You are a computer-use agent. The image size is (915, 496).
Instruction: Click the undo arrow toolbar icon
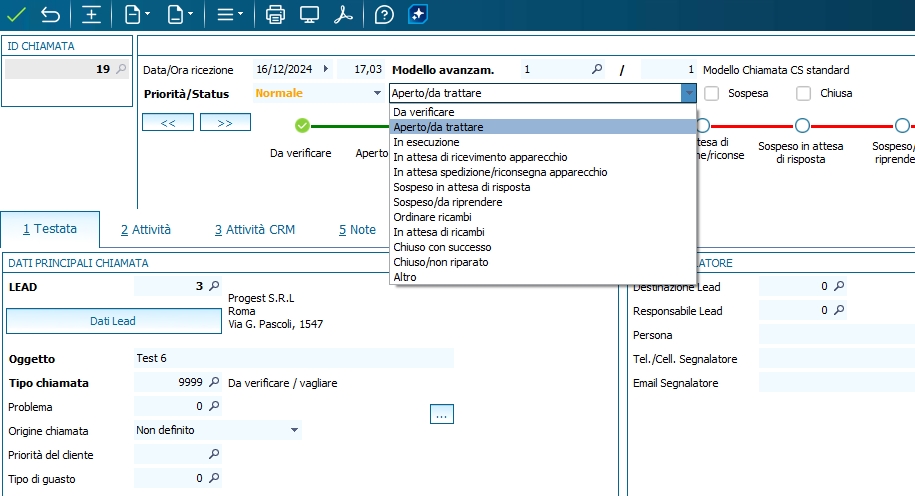51,15
